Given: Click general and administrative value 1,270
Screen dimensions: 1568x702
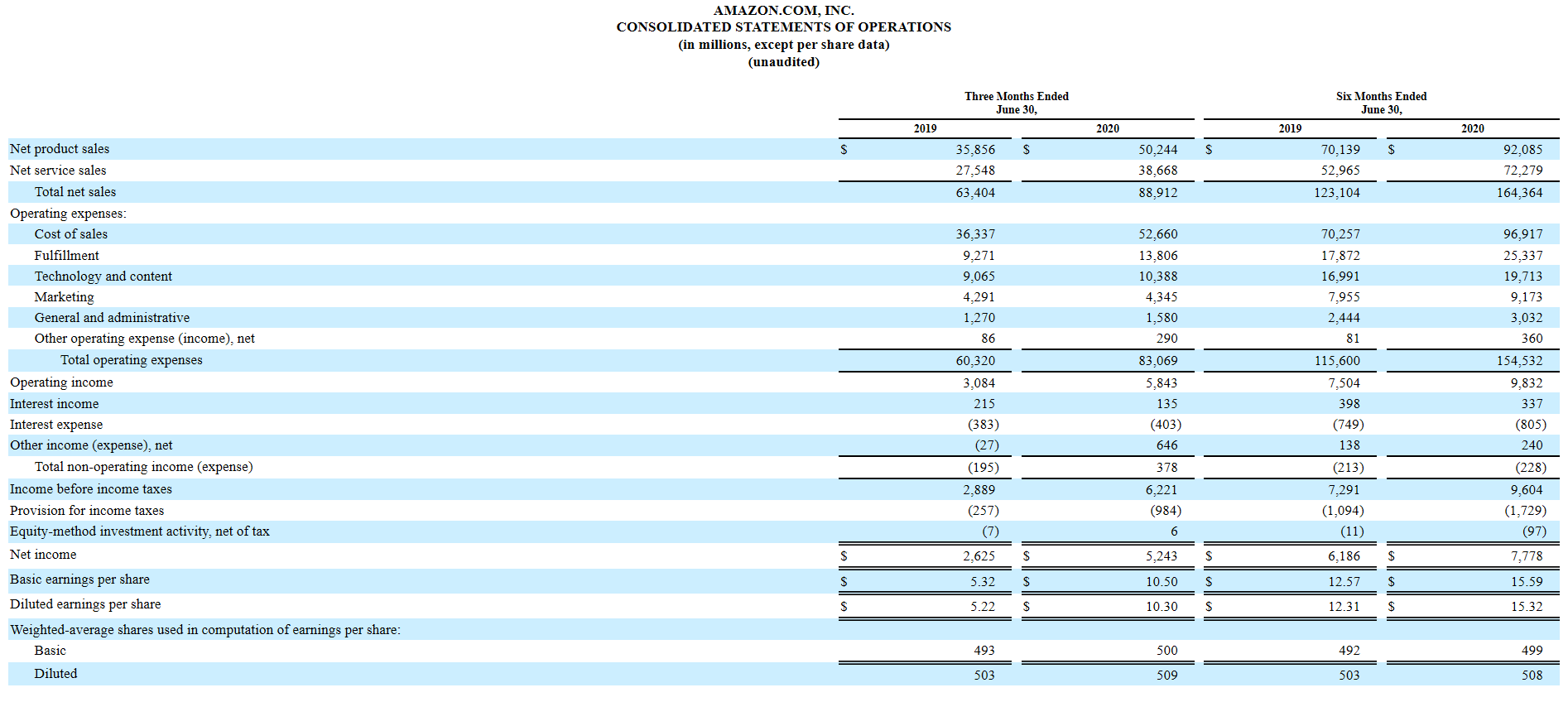Looking at the screenshot, I should point(979,318).
